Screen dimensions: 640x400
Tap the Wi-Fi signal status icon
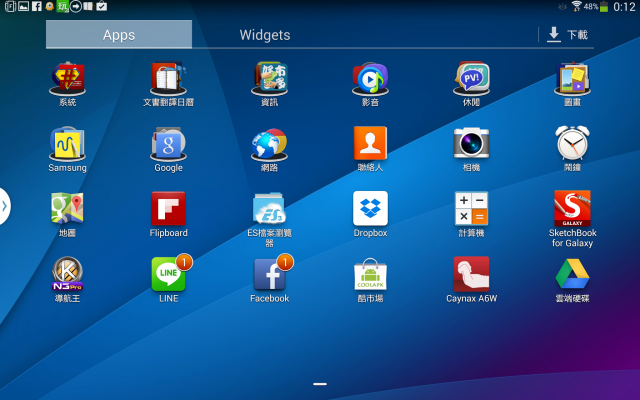click(x=576, y=6)
